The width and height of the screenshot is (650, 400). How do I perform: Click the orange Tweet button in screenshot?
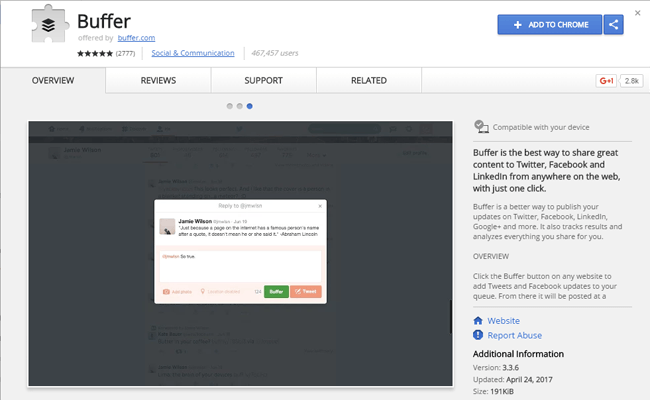click(x=306, y=291)
